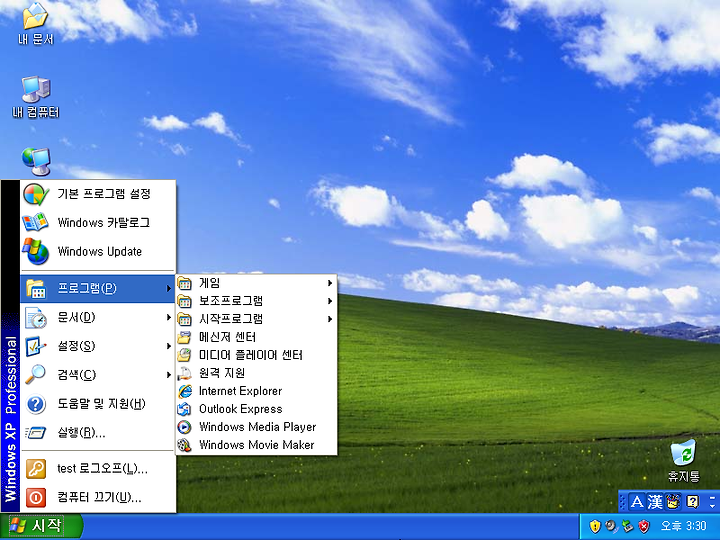Open Windows 카탈로그 text entry
Image resolution: width=720 pixels, height=540 pixels.
103,223
